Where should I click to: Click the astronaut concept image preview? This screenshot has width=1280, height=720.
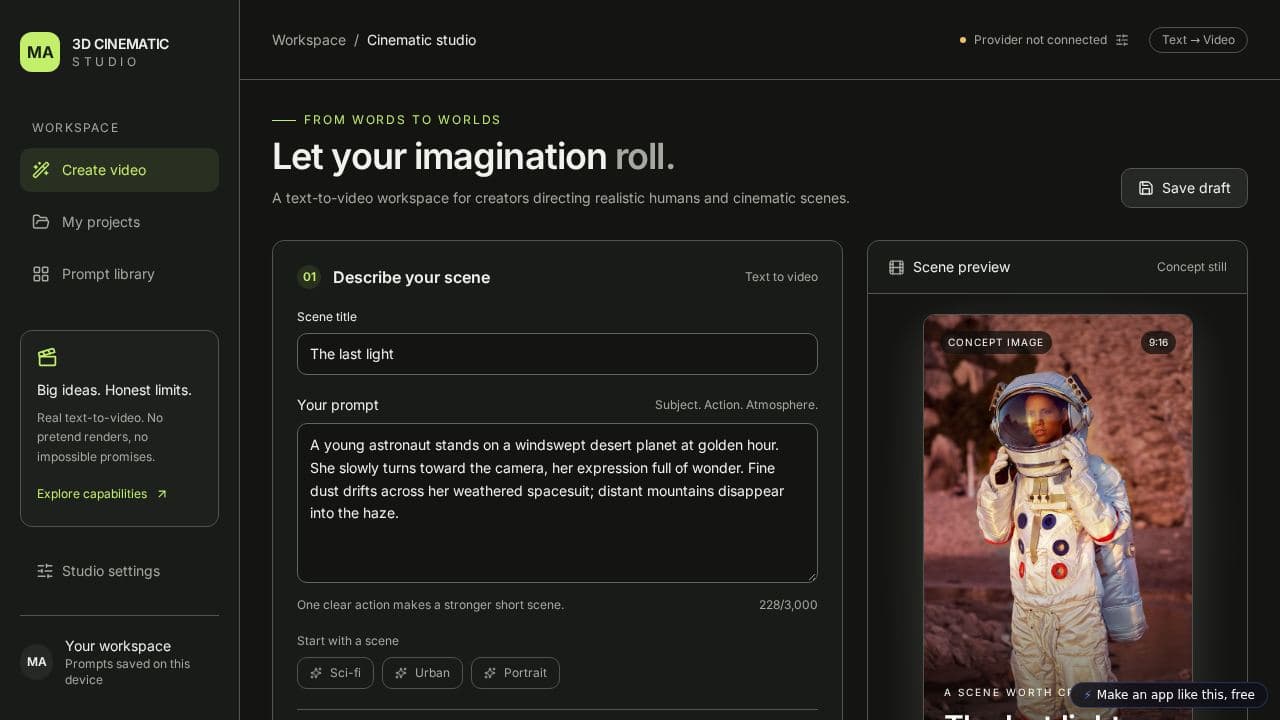pyautogui.click(x=1058, y=517)
